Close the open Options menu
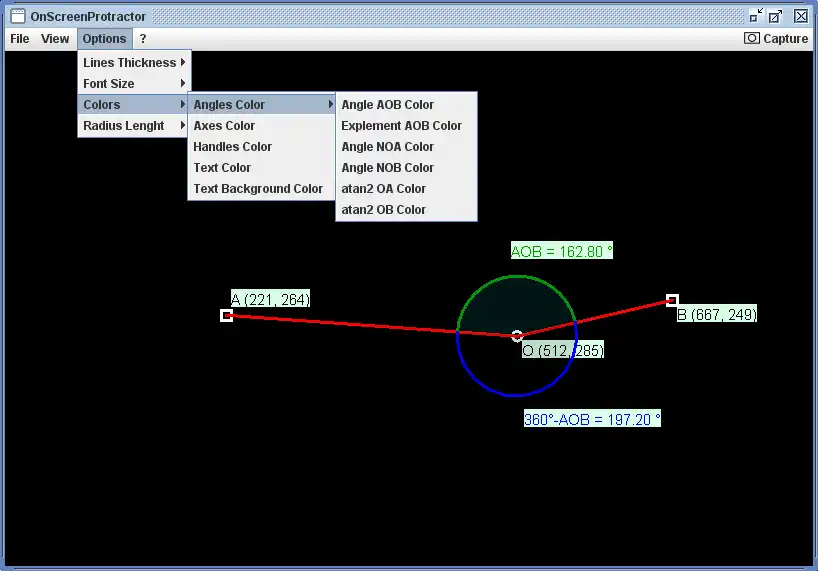This screenshot has width=818, height=571. tap(104, 39)
